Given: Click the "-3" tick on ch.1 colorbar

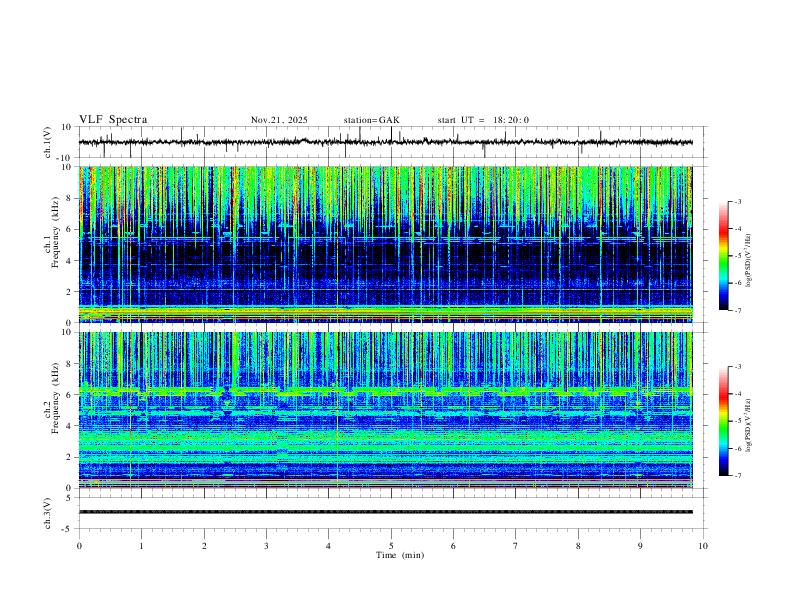Looking at the screenshot, I should (x=737, y=201).
